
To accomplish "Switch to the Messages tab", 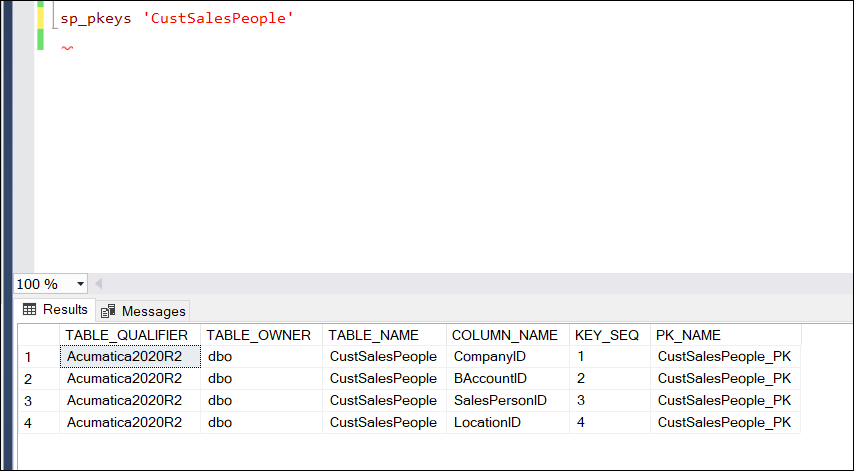I will click(x=143, y=311).
